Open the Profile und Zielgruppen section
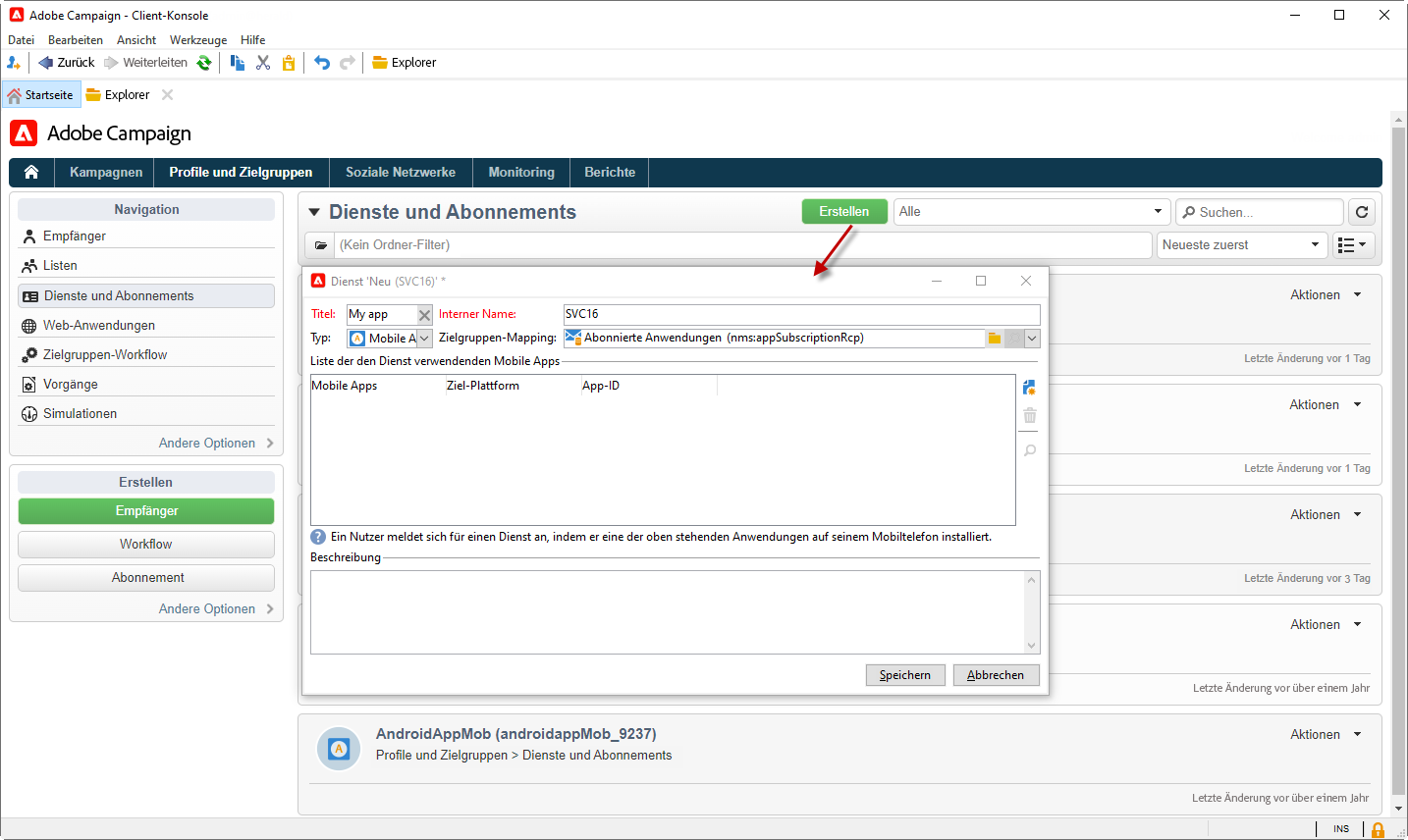 241,173
